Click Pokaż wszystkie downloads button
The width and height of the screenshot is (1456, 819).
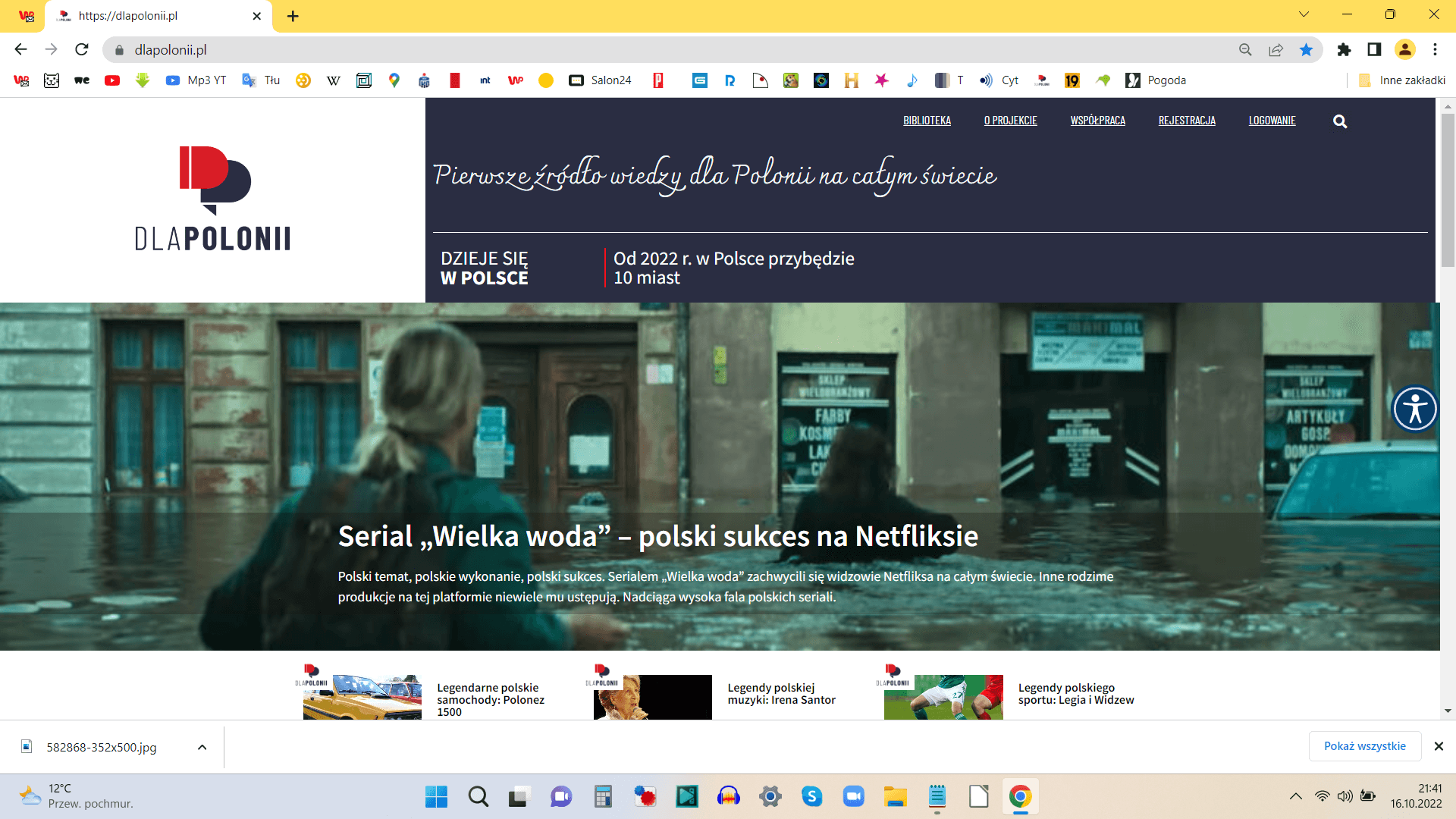1364,746
